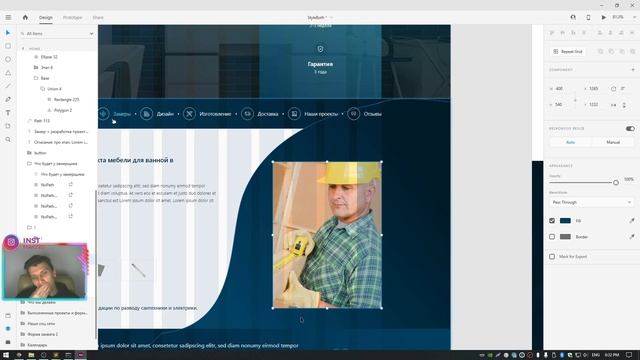Viewport: 640px width, 360px height.
Task: Collapse the HOME artboard in layers
Action: click(x=23, y=49)
